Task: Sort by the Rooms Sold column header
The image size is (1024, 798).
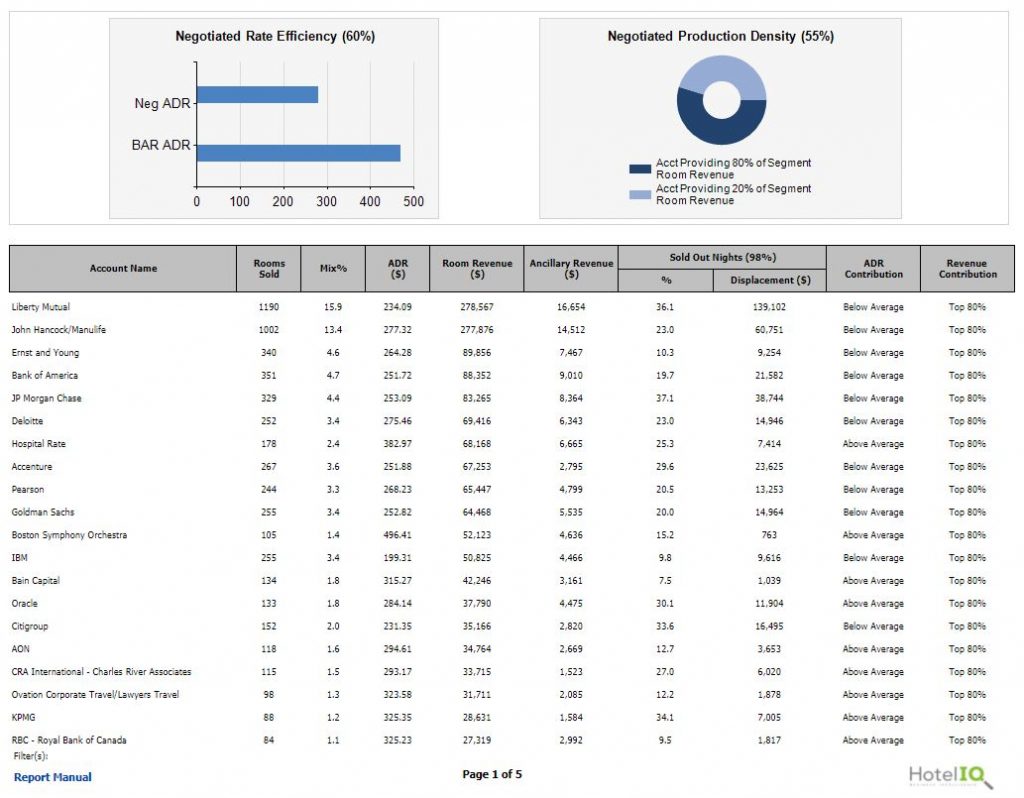Action: tap(268, 268)
